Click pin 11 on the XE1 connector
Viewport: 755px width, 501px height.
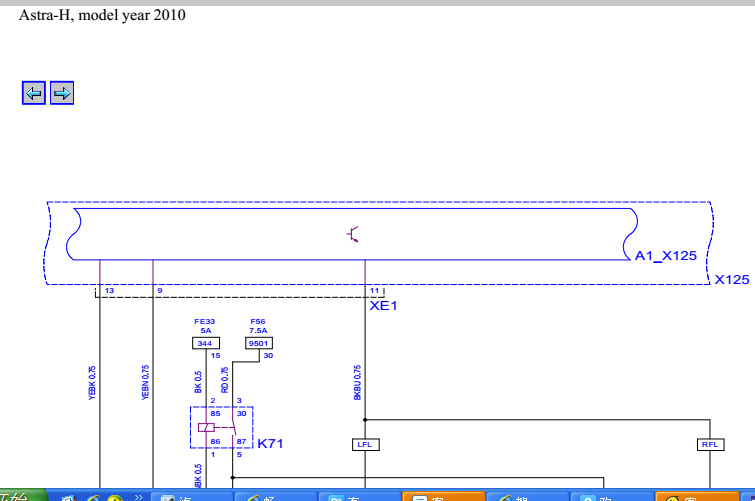(x=375, y=290)
